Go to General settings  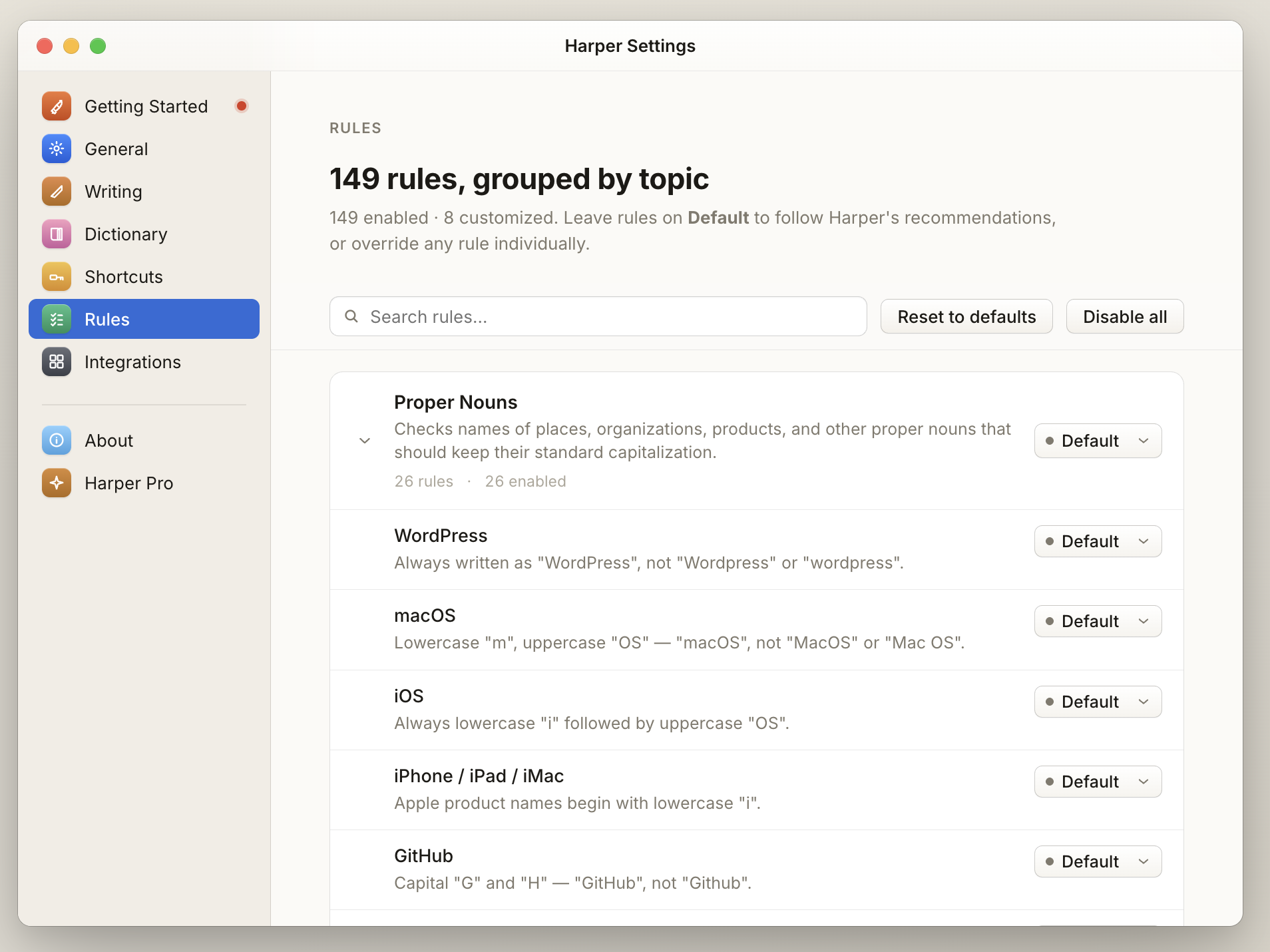point(144,149)
